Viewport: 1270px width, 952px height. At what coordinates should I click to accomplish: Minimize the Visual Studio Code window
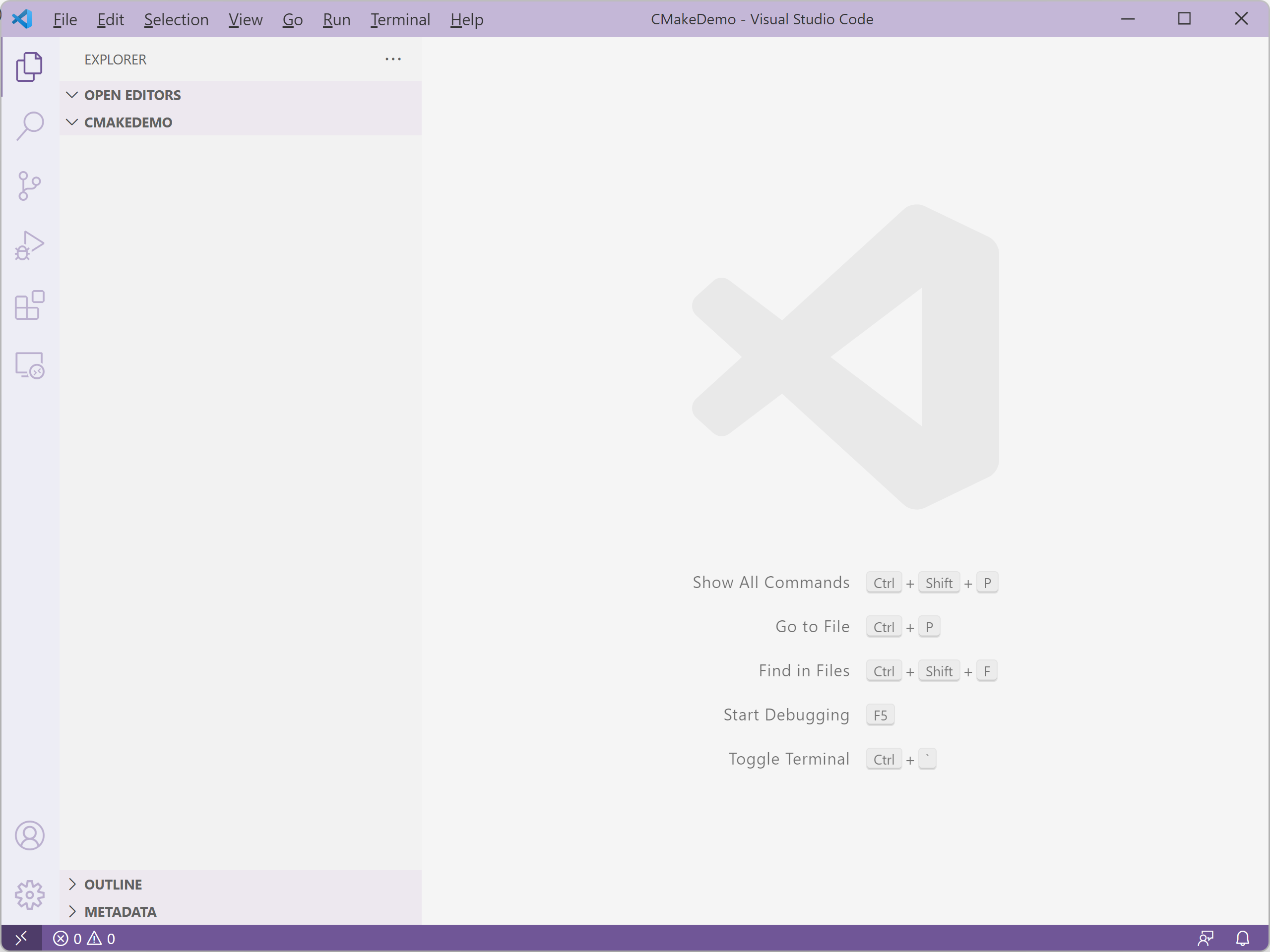pyautogui.click(x=1128, y=19)
